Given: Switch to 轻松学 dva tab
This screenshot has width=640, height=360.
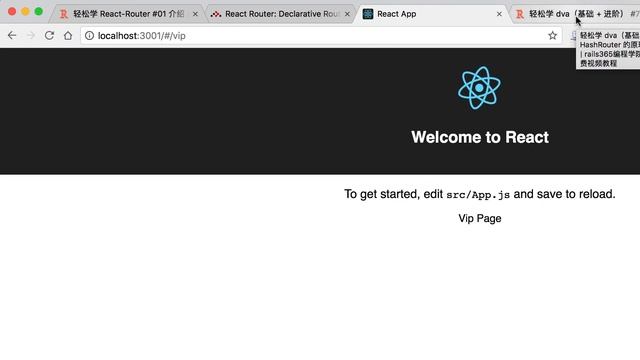Looking at the screenshot, I should click(x=576, y=14).
